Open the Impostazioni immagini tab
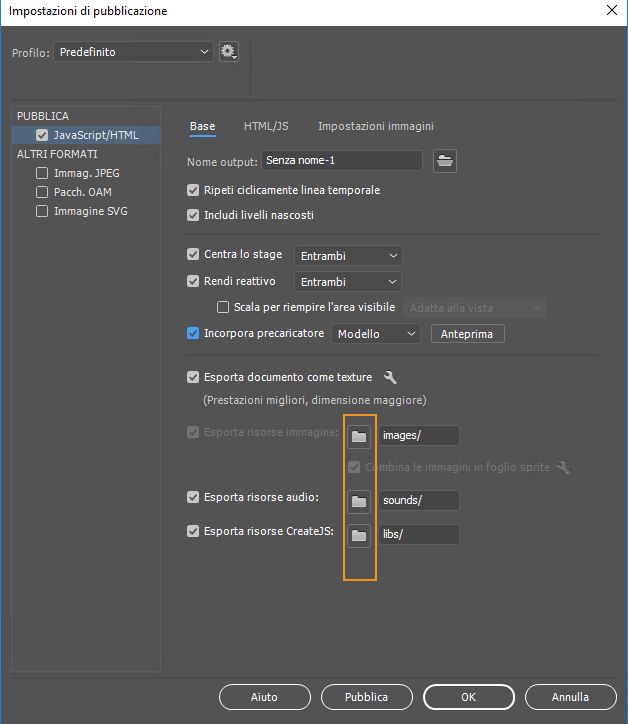Image resolution: width=628 pixels, height=724 pixels. (x=375, y=126)
